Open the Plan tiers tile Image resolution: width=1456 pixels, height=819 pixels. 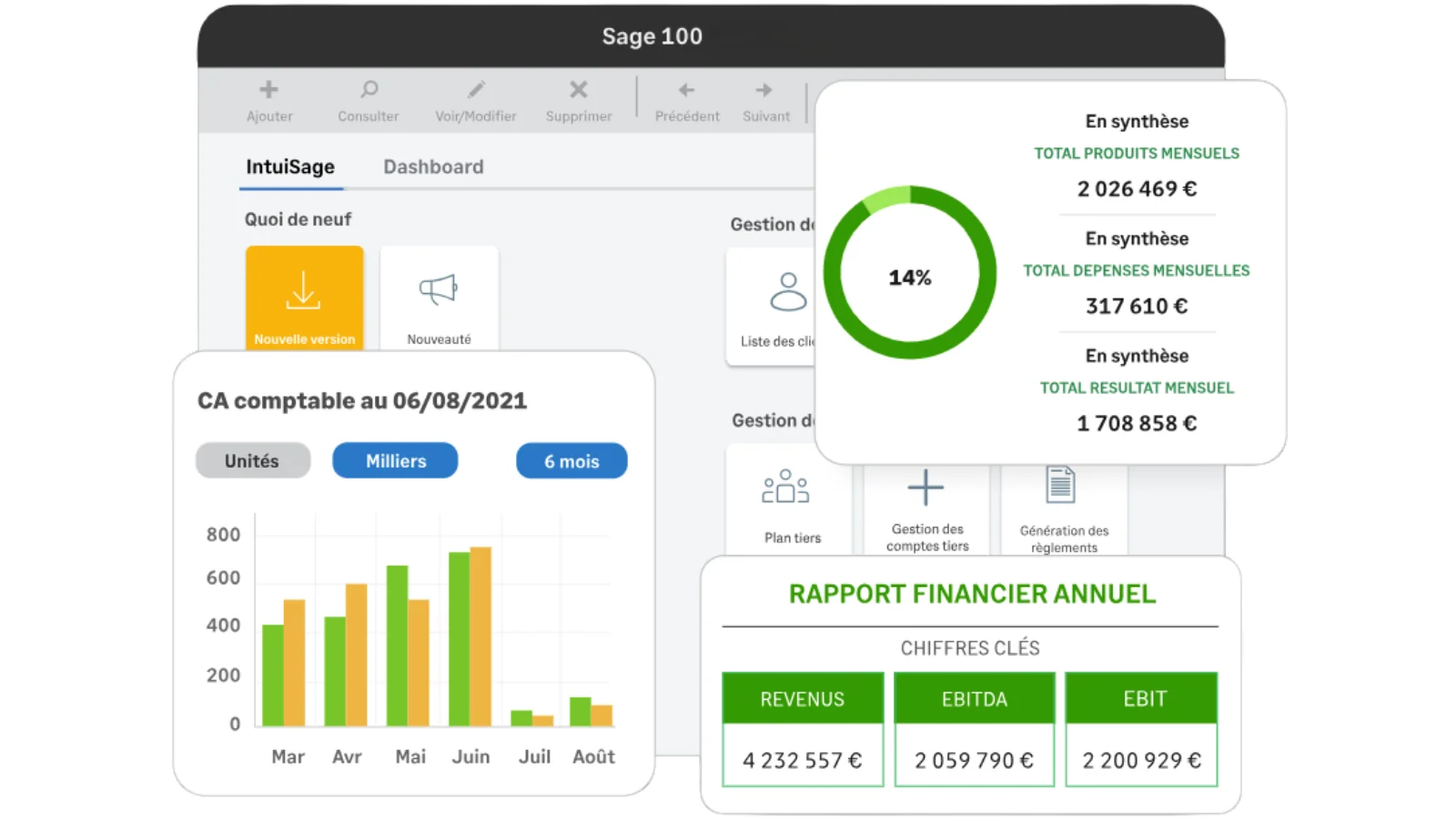[x=789, y=499]
